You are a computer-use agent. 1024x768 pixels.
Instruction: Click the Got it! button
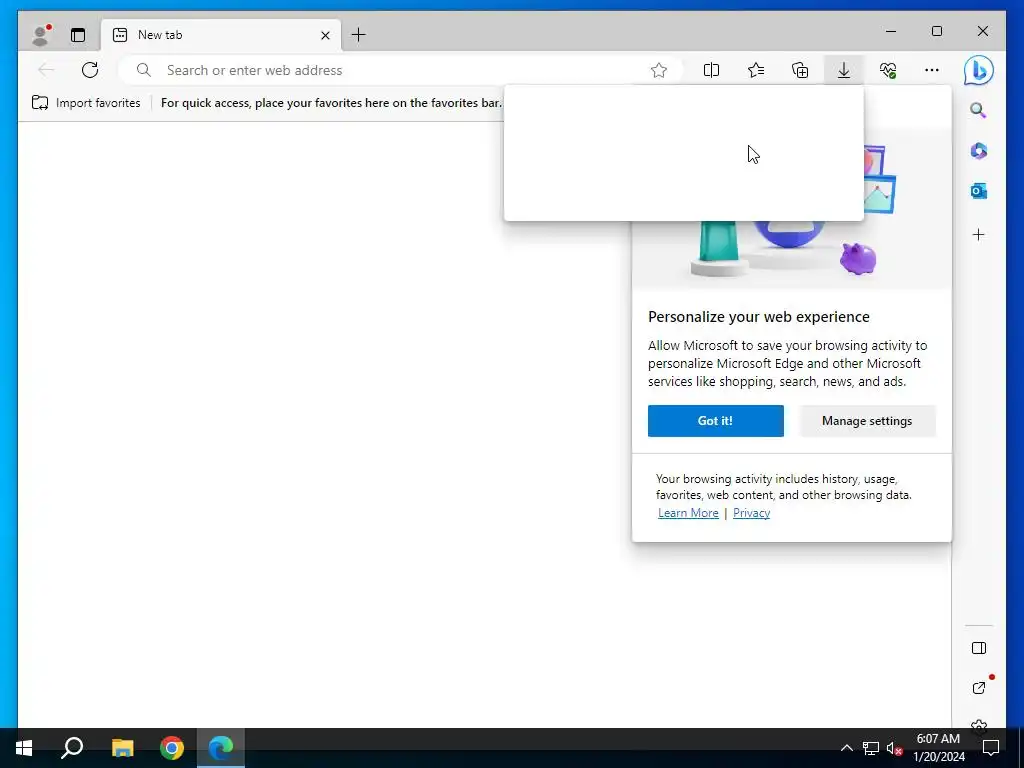tap(716, 421)
